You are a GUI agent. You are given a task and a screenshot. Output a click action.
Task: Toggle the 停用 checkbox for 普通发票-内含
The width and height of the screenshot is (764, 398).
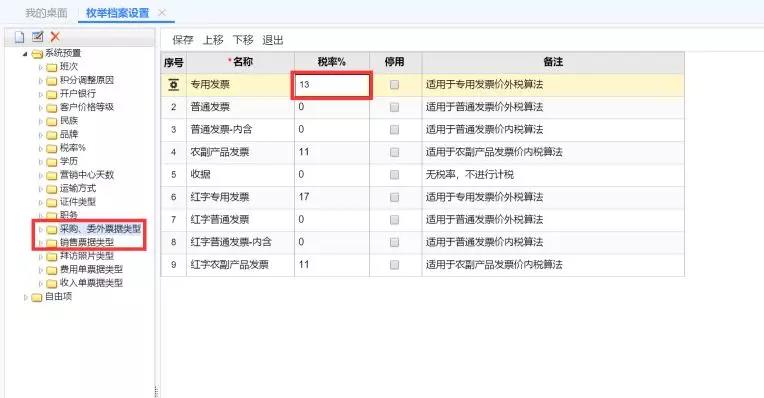tap(394, 130)
